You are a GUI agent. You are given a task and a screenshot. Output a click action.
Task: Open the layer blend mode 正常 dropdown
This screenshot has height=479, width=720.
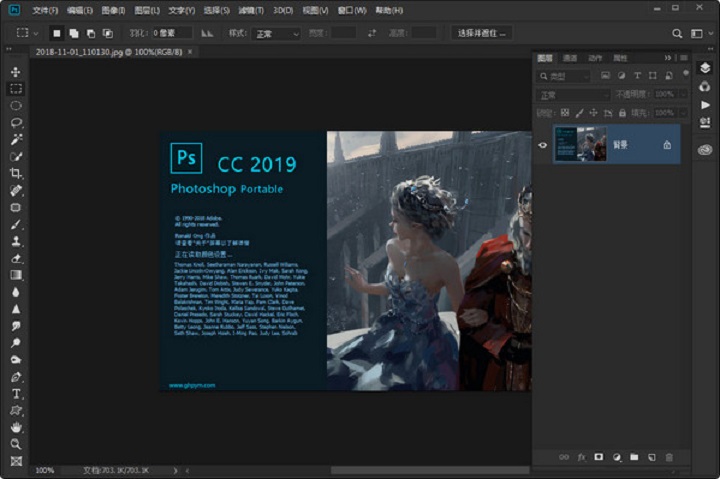coord(573,95)
